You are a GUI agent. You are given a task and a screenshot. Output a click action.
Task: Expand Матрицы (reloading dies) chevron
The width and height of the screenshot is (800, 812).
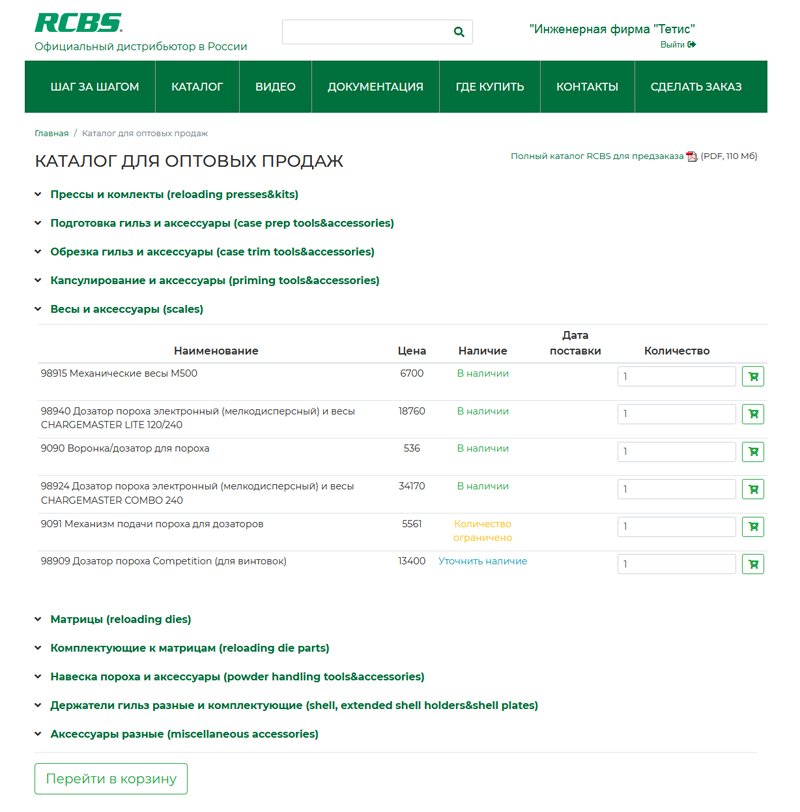(38, 619)
